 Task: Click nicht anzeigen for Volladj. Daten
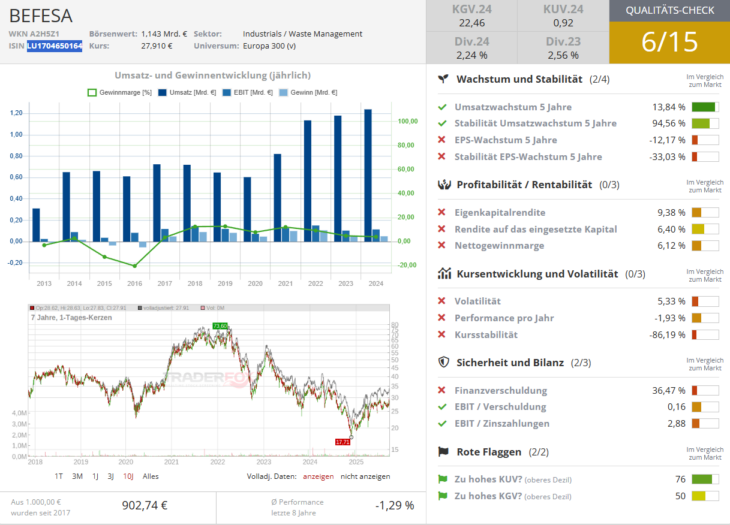[365, 476]
